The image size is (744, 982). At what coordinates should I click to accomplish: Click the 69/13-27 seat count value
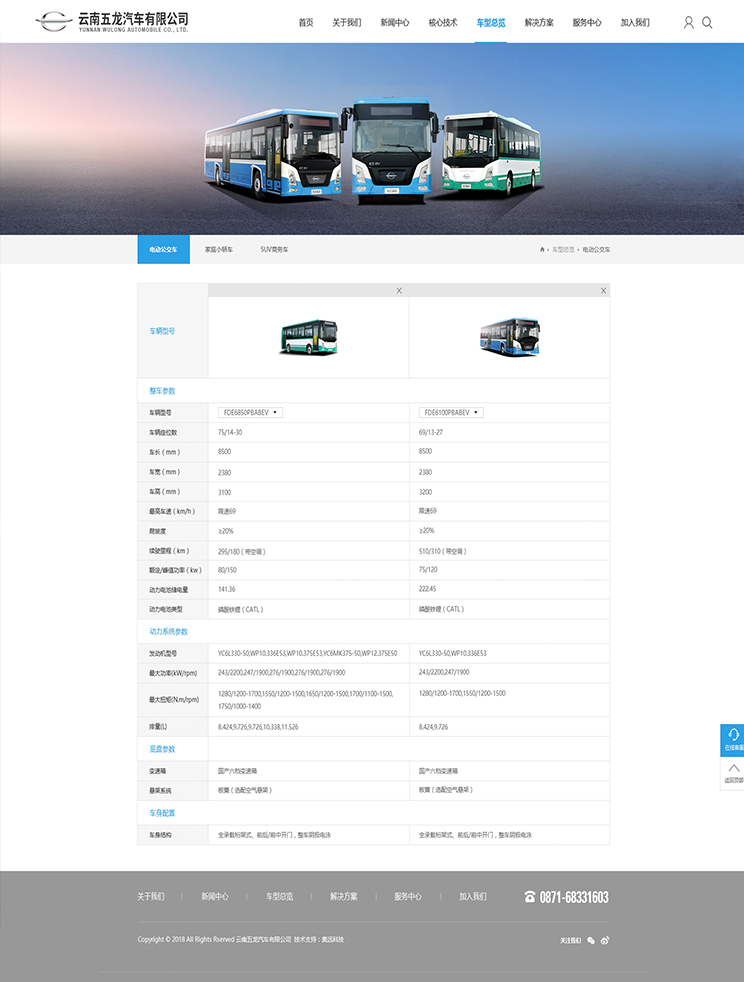pos(431,432)
